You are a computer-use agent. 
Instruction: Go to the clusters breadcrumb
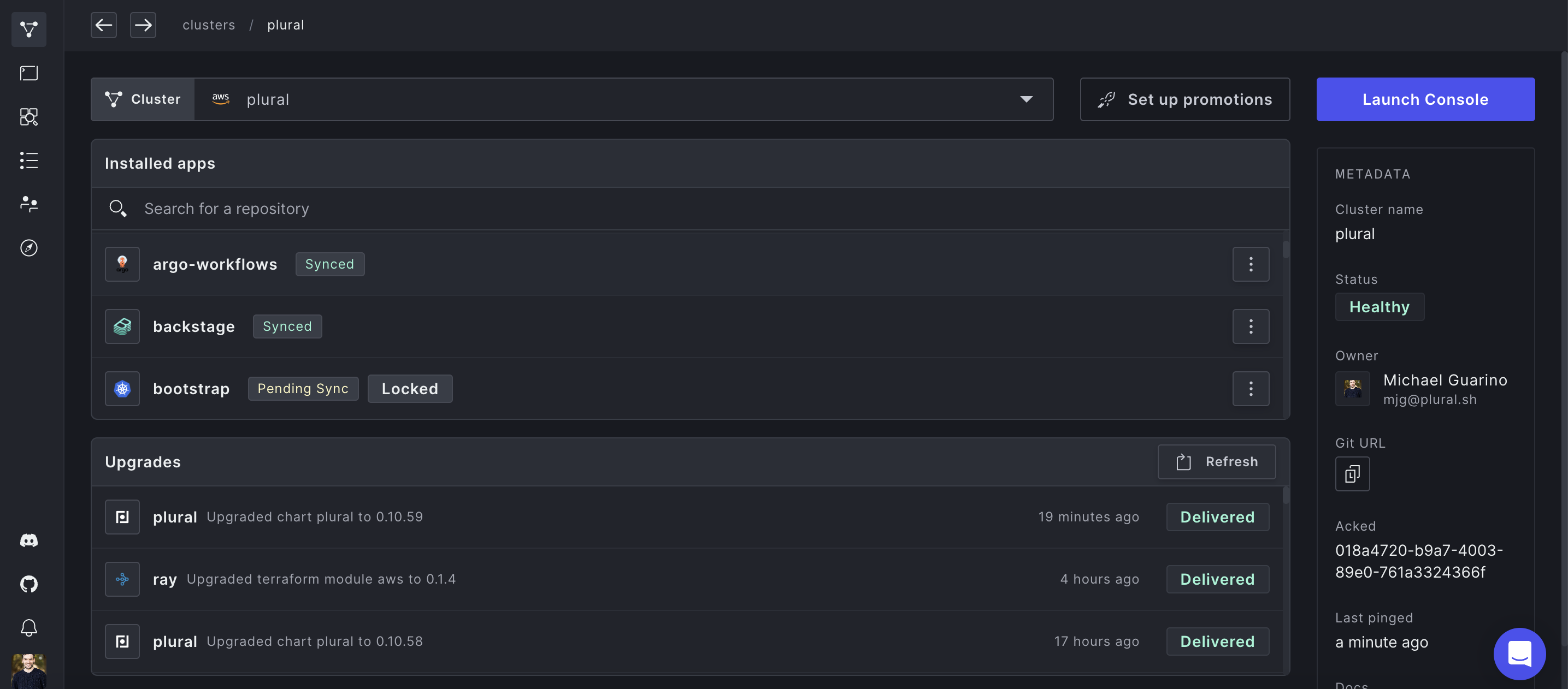coord(208,25)
